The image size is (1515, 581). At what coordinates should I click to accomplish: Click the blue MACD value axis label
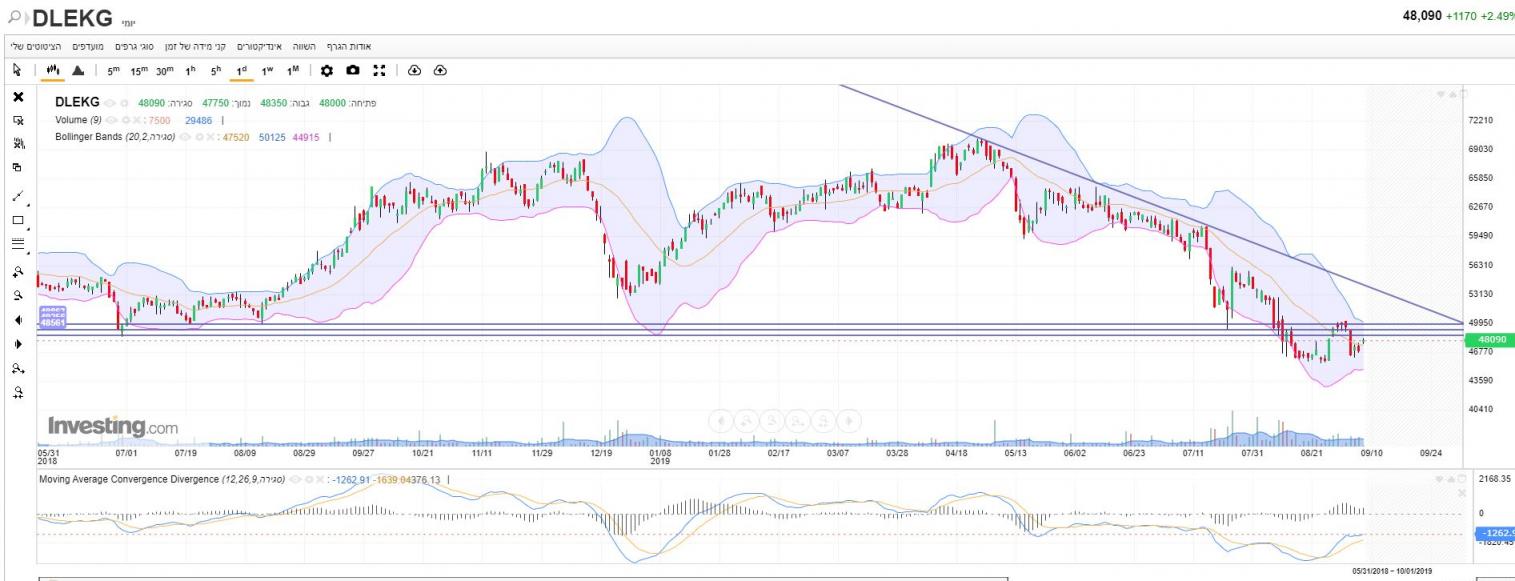[x=1495, y=533]
